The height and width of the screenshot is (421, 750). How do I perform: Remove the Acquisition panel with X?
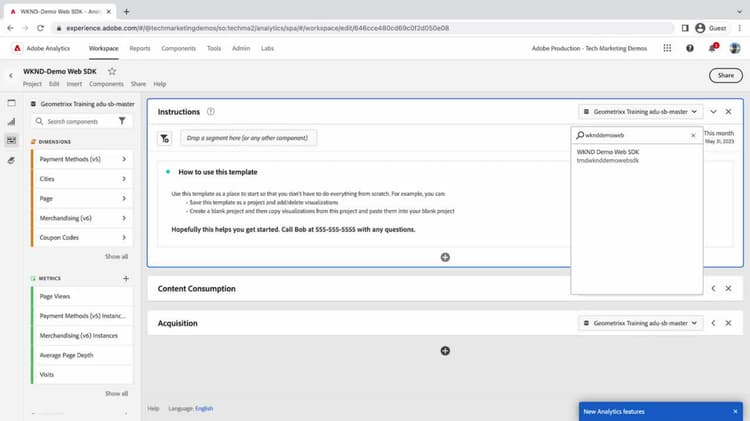pyautogui.click(x=728, y=323)
